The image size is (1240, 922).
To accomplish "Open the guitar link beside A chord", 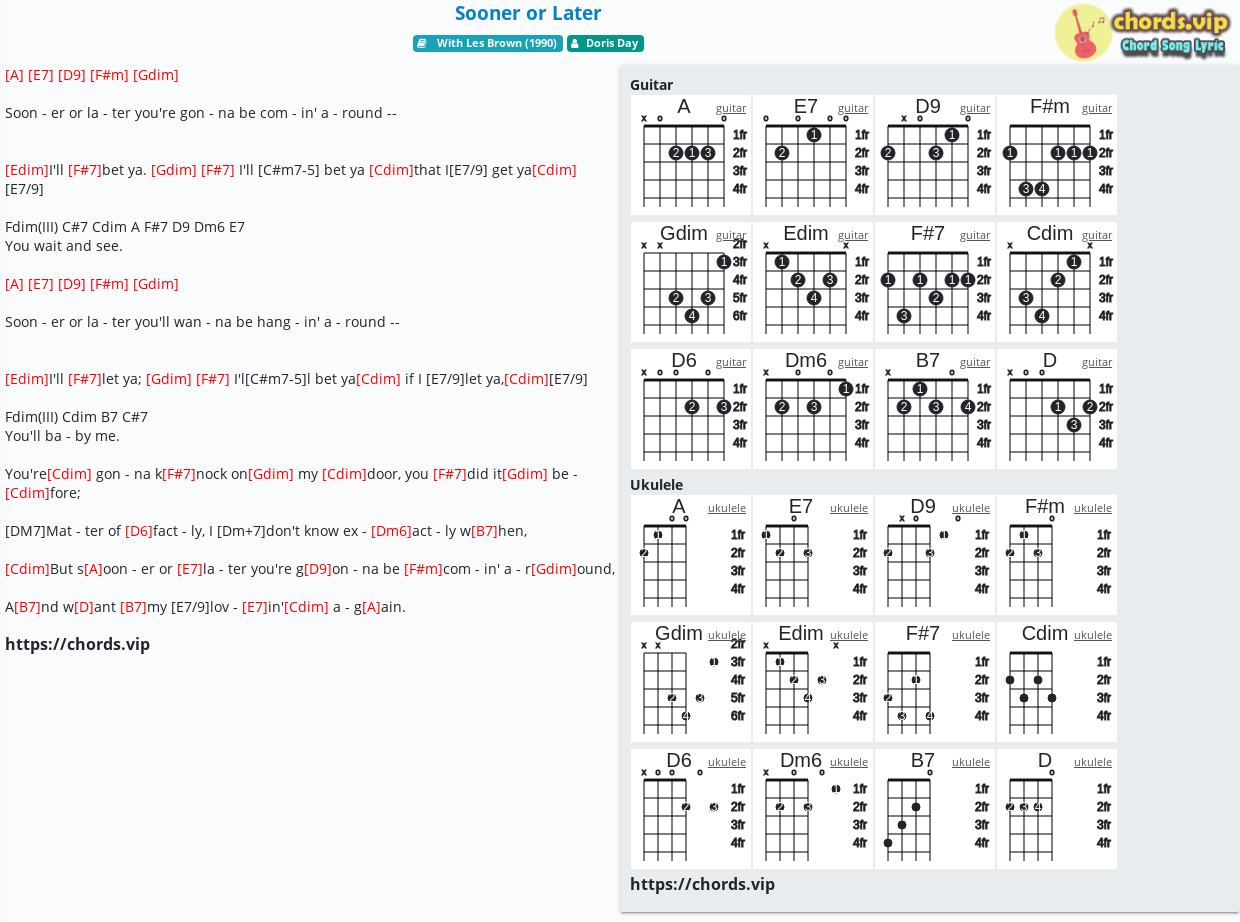I will [731, 108].
